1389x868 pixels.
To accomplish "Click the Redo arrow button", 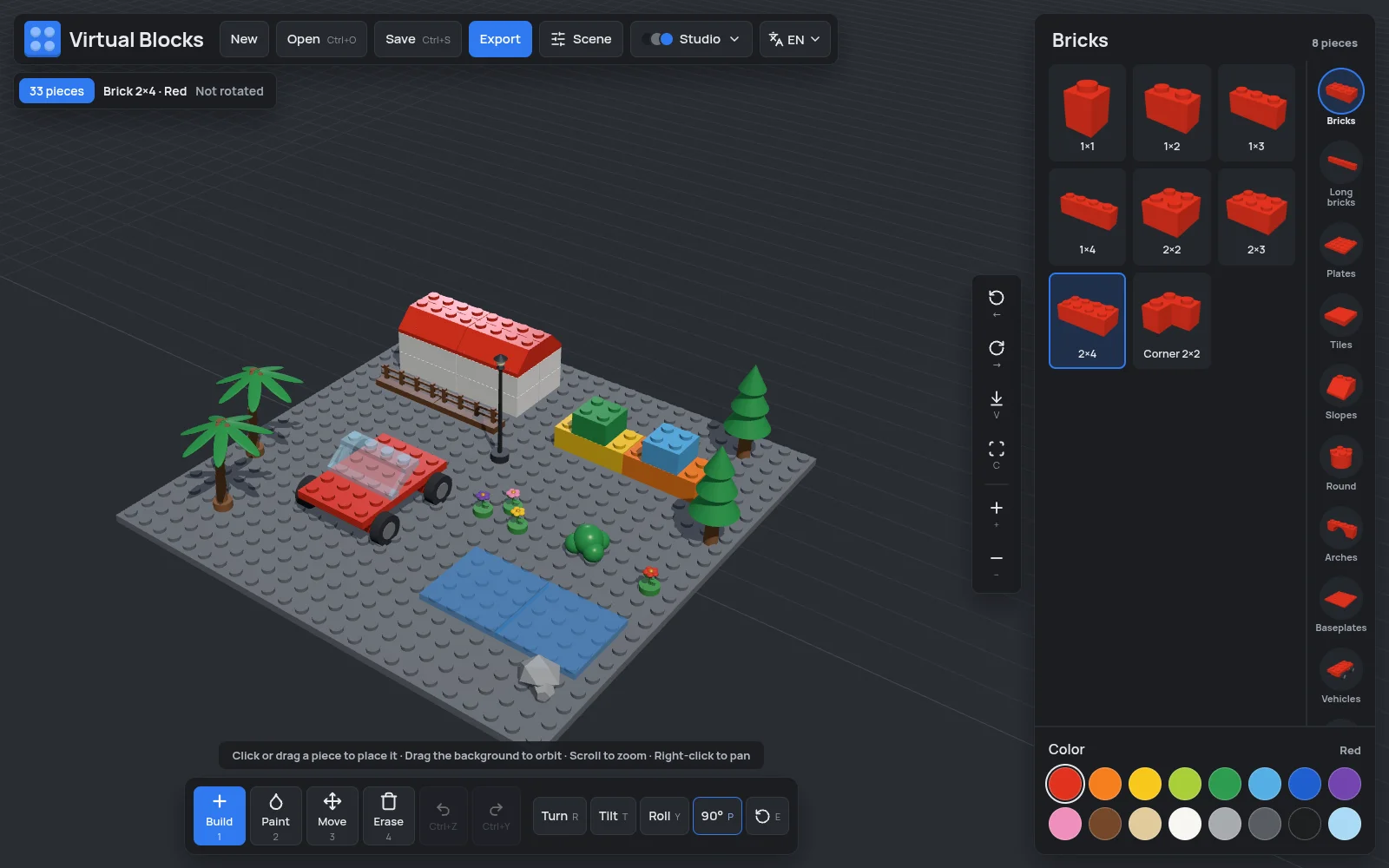I will pyautogui.click(x=497, y=816).
